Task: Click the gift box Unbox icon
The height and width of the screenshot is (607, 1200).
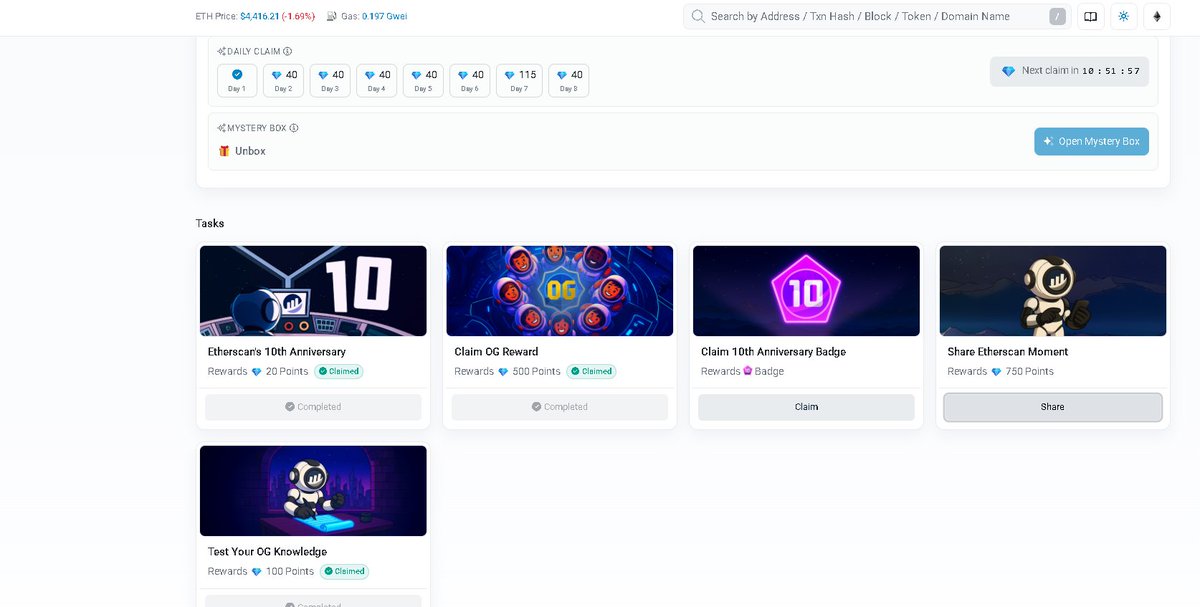Action: pyautogui.click(x=224, y=151)
